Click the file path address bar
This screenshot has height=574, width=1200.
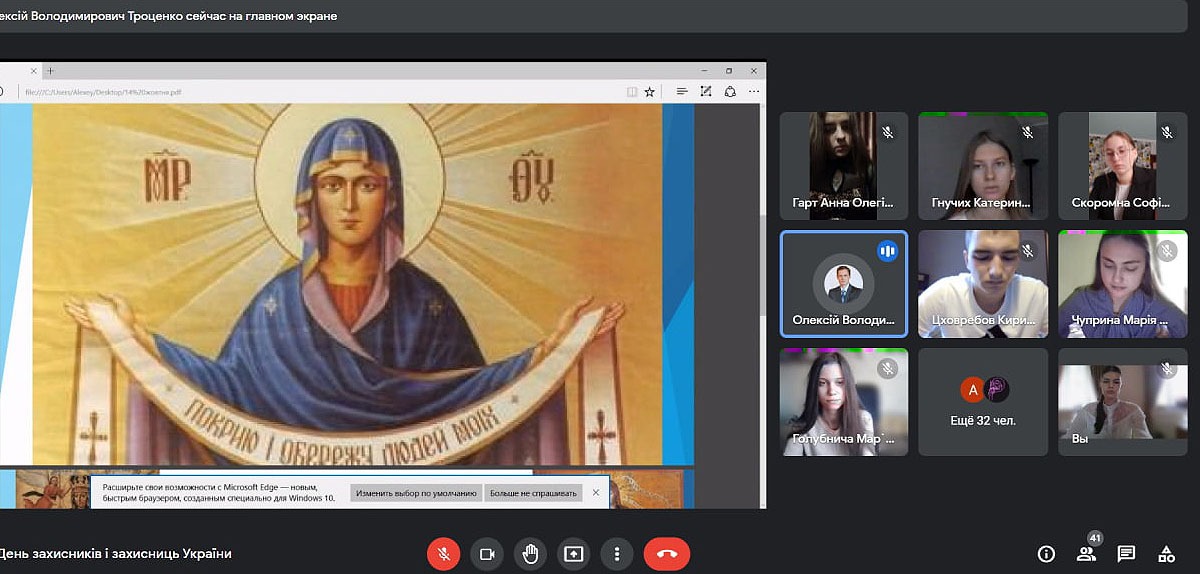[300, 92]
